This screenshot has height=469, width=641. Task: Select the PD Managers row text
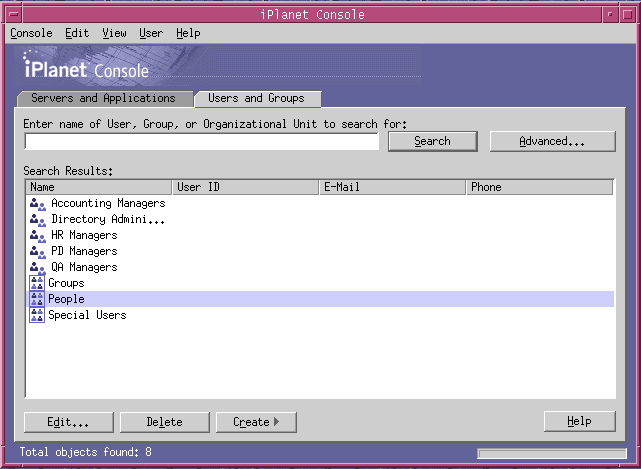[84, 251]
